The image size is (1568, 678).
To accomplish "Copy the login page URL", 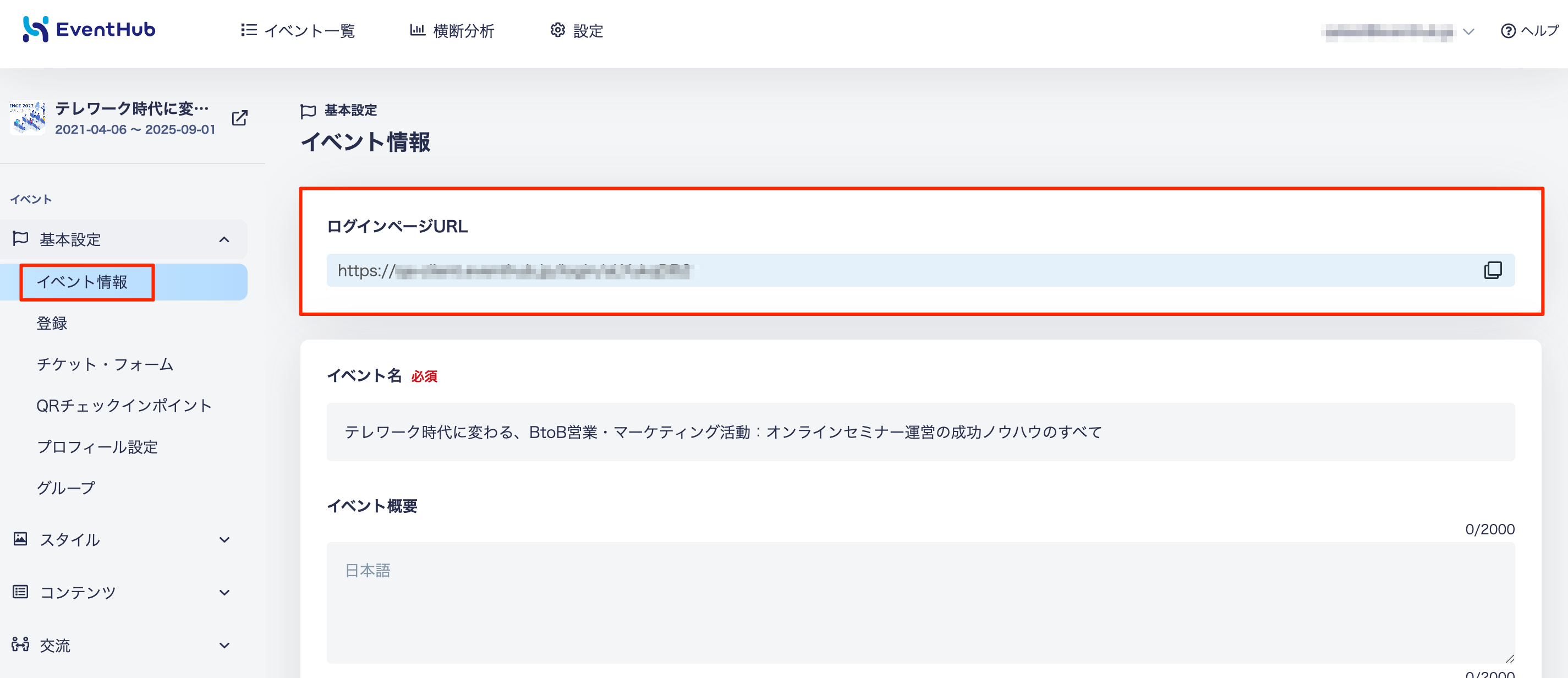I will (x=1493, y=270).
